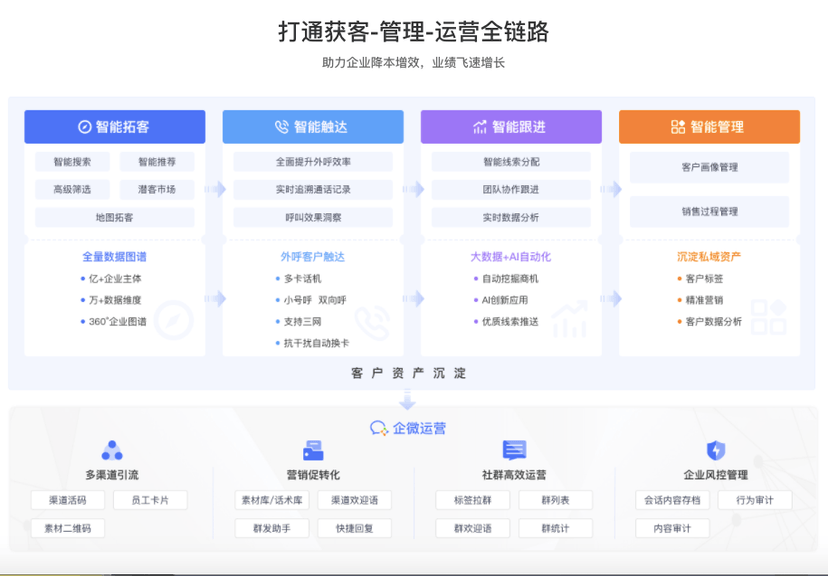Image resolution: width=828 pixels, height=576 pixels.
Task: Click 销售过程管理 item
Action: 709,212
